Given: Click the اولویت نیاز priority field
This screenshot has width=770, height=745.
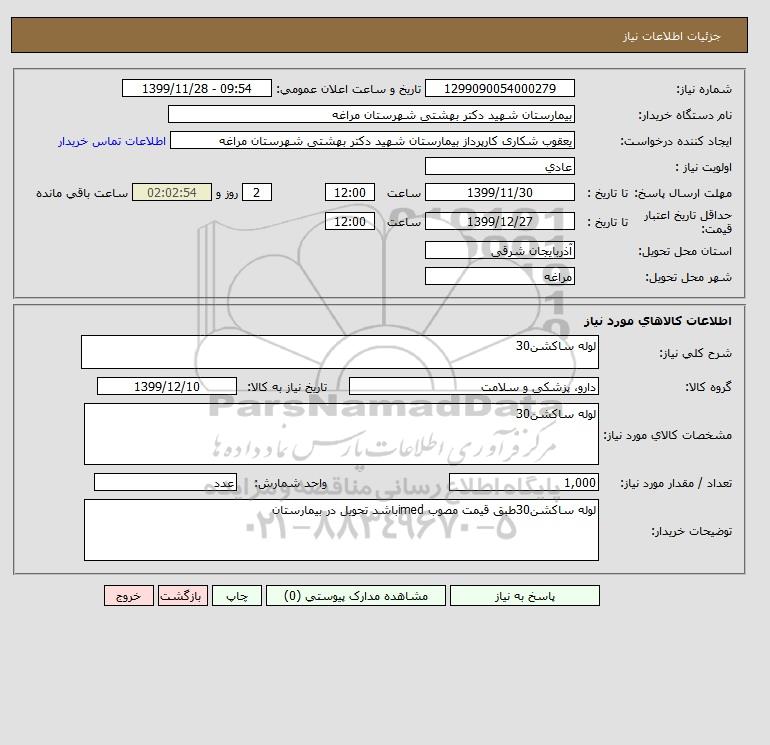Looking at the screenshot, I should 499,166.
